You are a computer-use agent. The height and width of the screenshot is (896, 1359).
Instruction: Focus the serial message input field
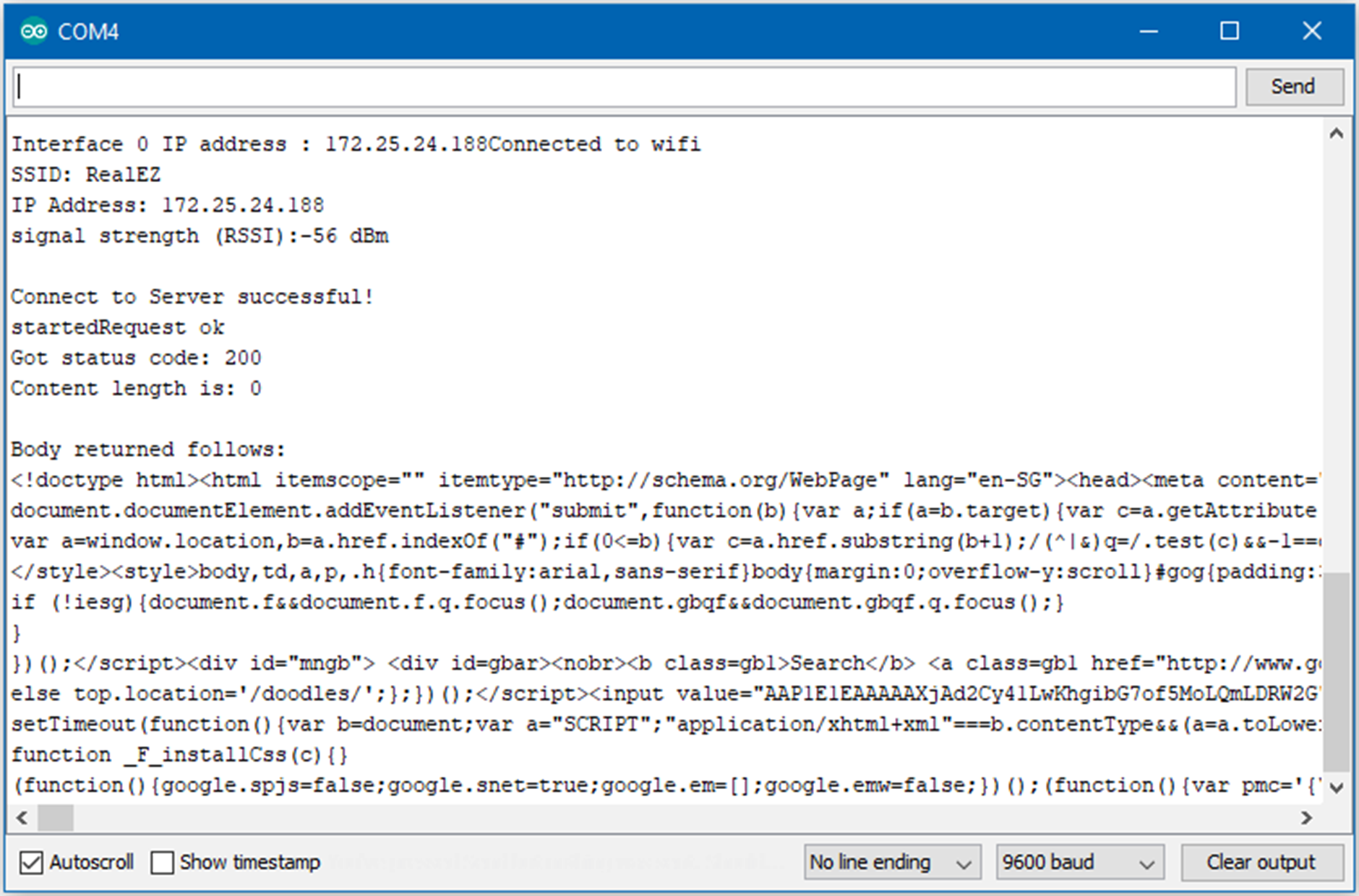(x=623, y=87)
